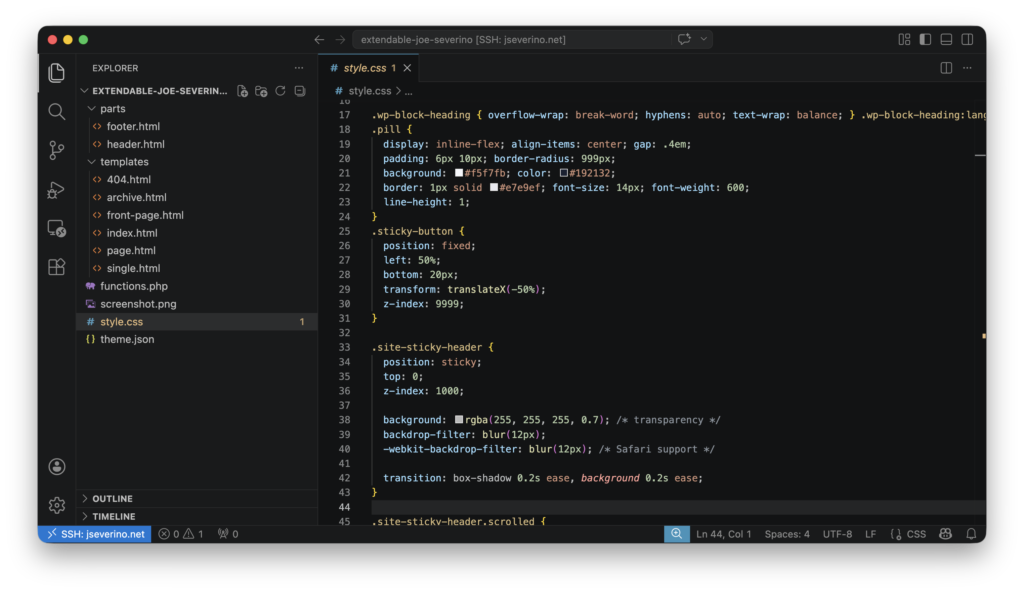Open the Source Control view
The image size is (1024, 593).
57,150
